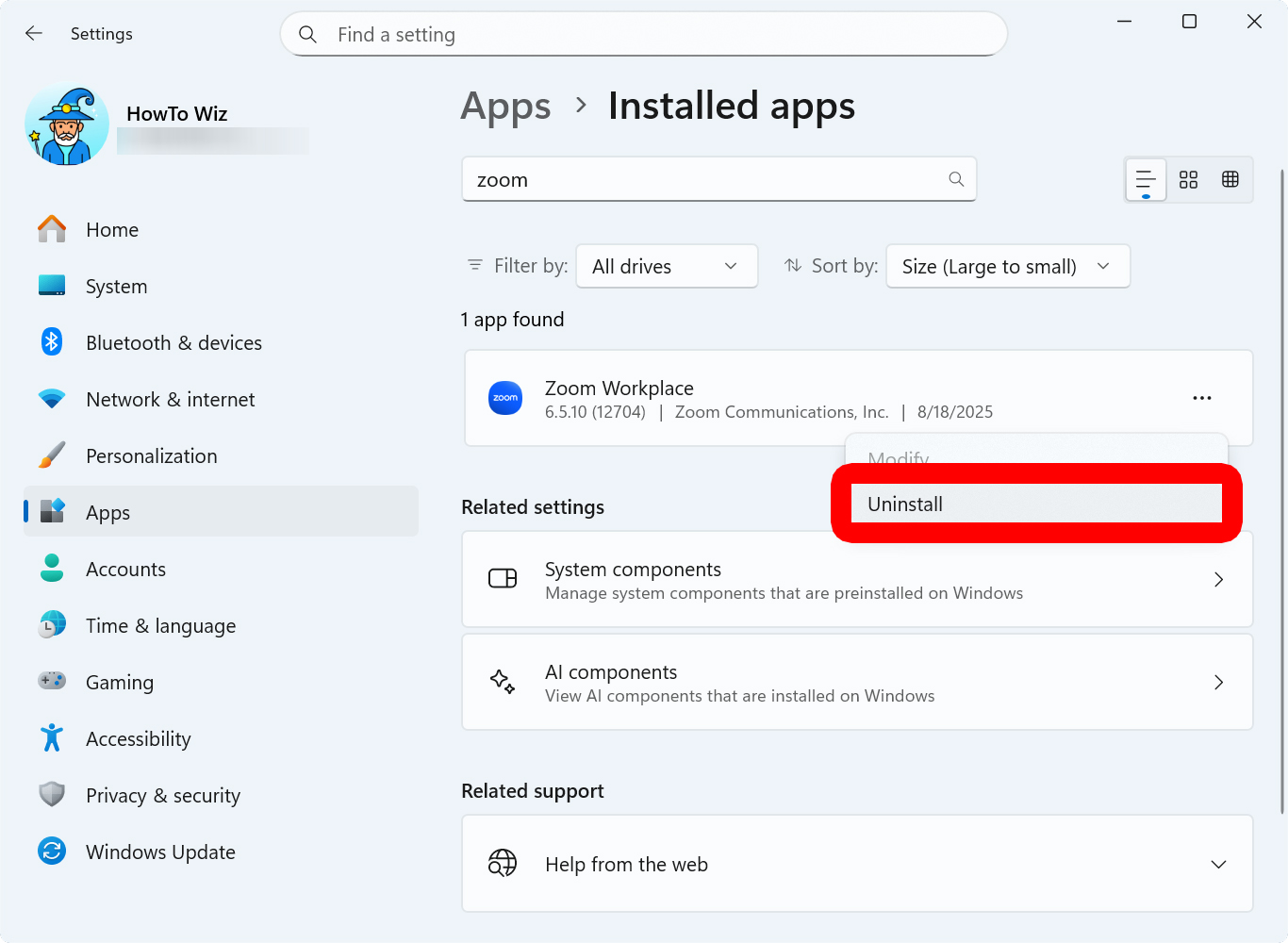Open Network & internet via its Wi-Fi icon
The image size is (1288, 943).
pyautogui.click(x=51, y=398)
